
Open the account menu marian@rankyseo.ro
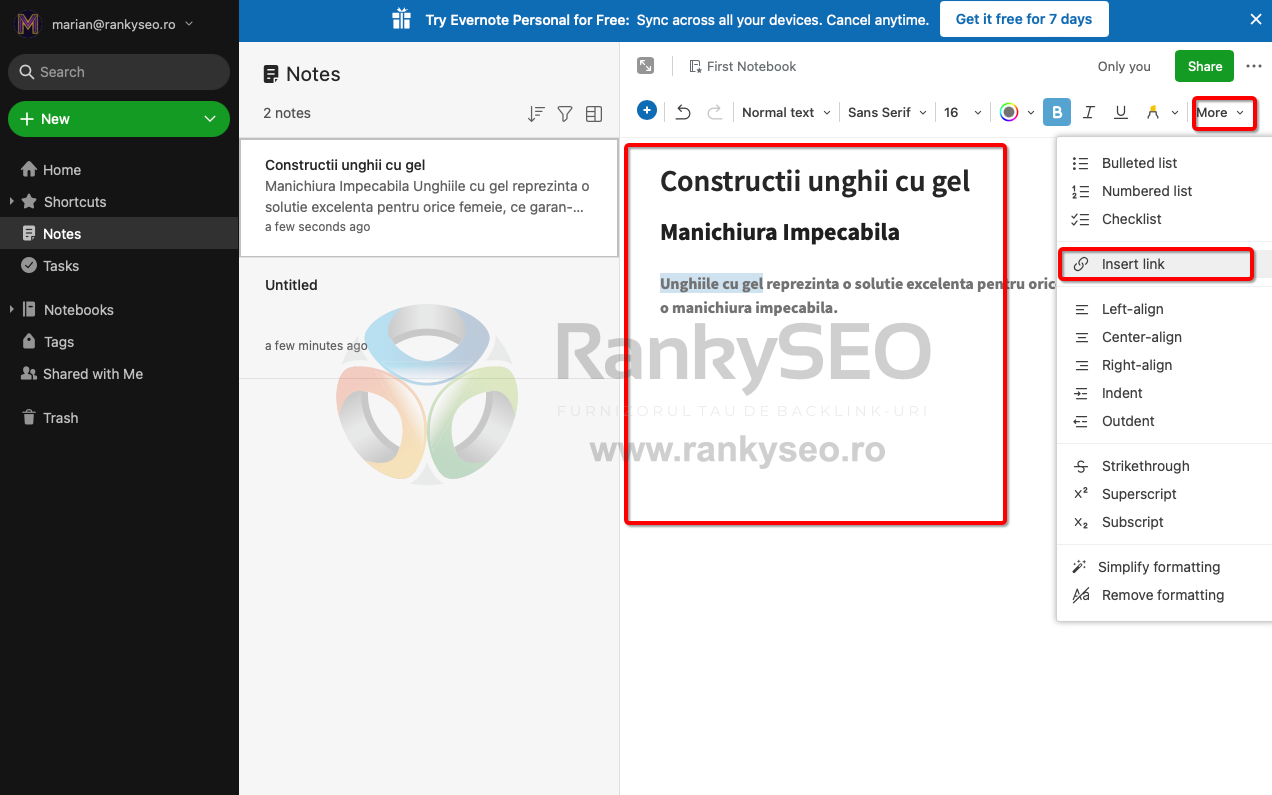point(105,24)
